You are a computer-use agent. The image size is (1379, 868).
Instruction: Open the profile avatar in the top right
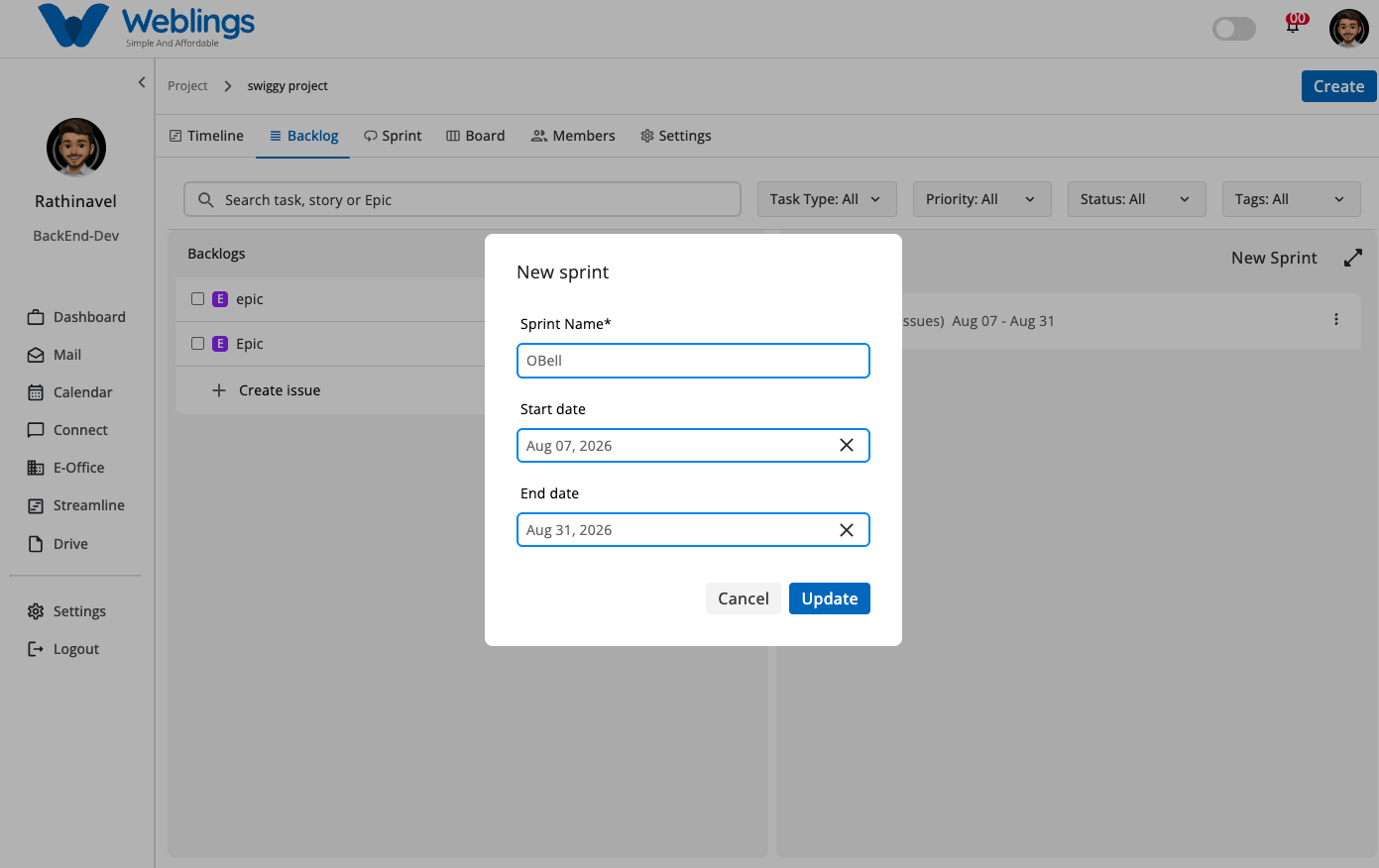point(1348,29)
